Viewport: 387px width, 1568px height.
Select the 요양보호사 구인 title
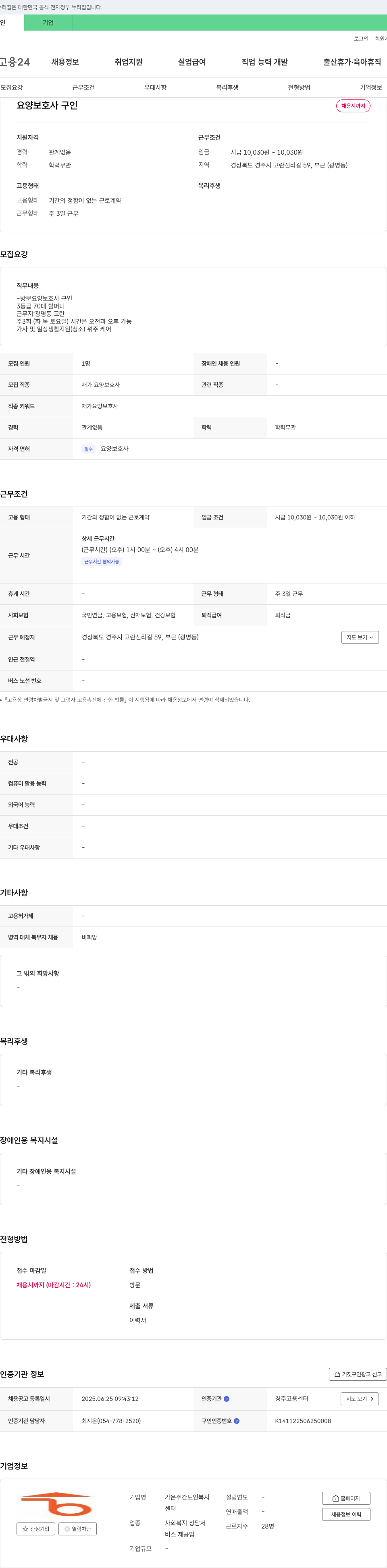pyautogui.click(x=47, y=105)
